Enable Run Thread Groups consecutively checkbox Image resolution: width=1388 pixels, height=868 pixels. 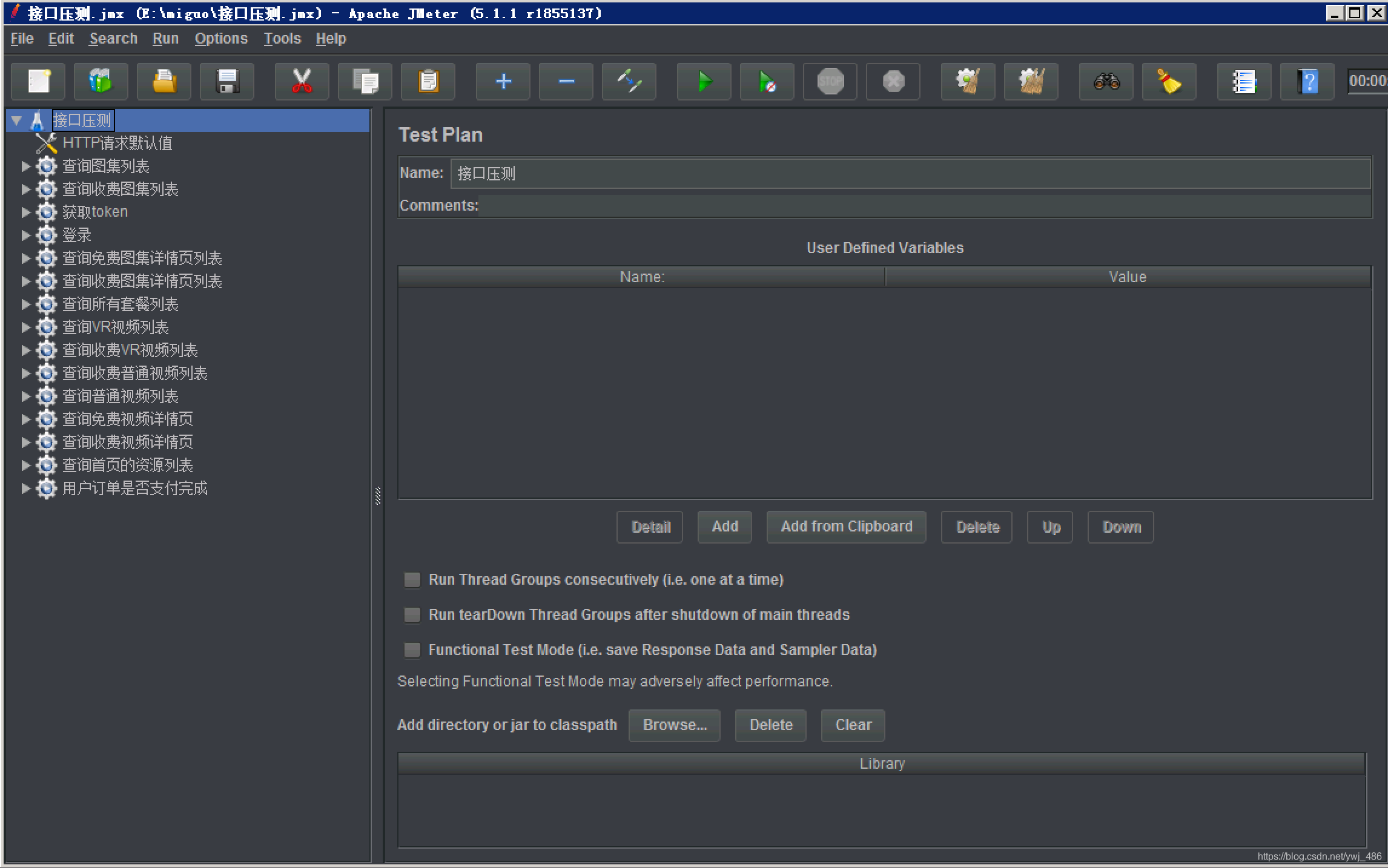(x=412, y=580)
